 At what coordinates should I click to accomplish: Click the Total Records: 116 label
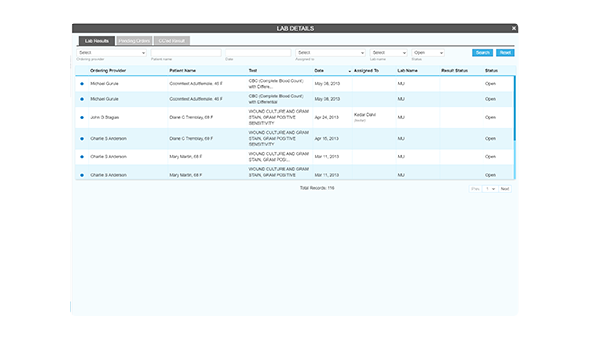coord(317,188)
